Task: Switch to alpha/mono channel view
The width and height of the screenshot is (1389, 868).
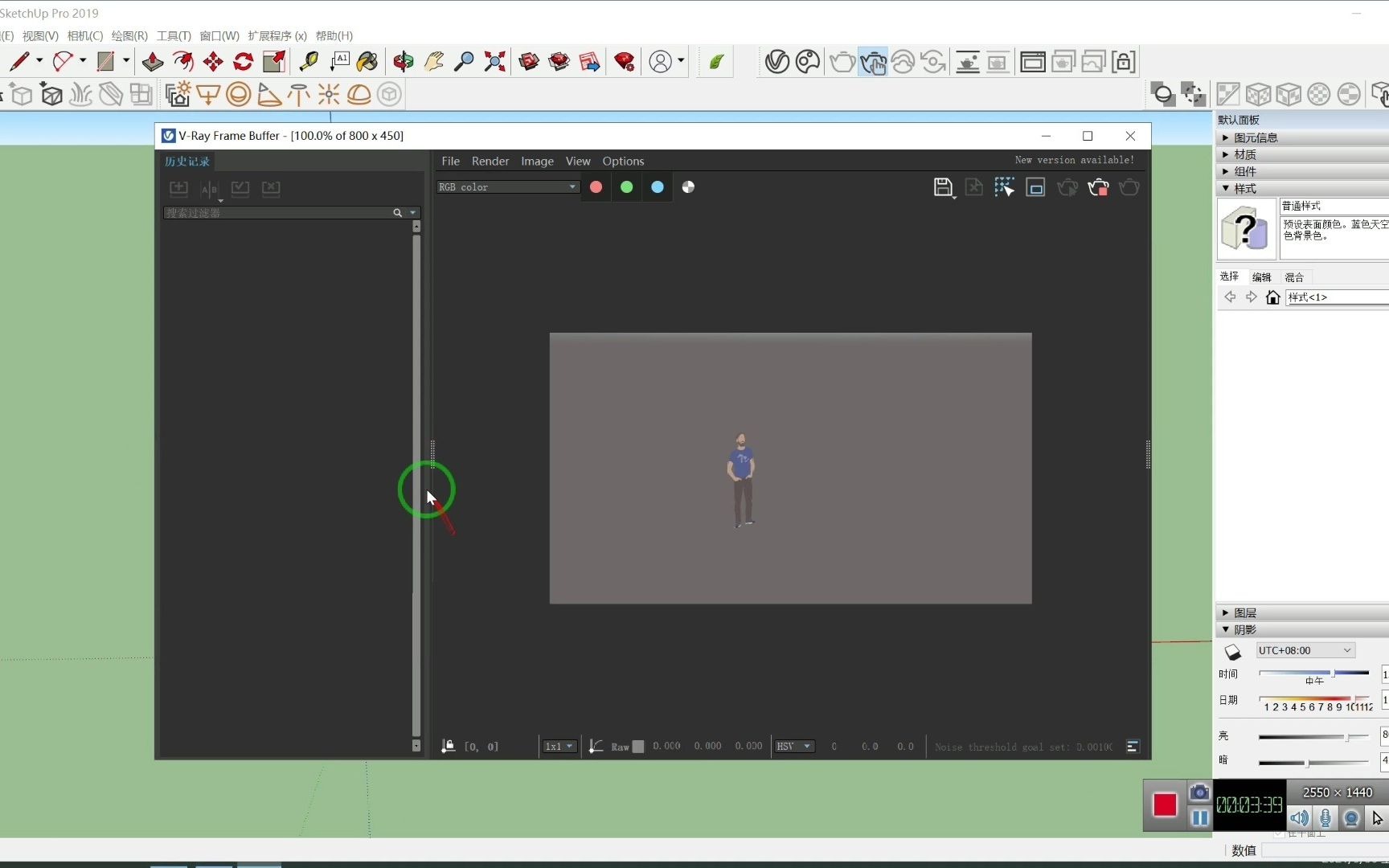Action: pyautogui.click(x=688, y=186)
